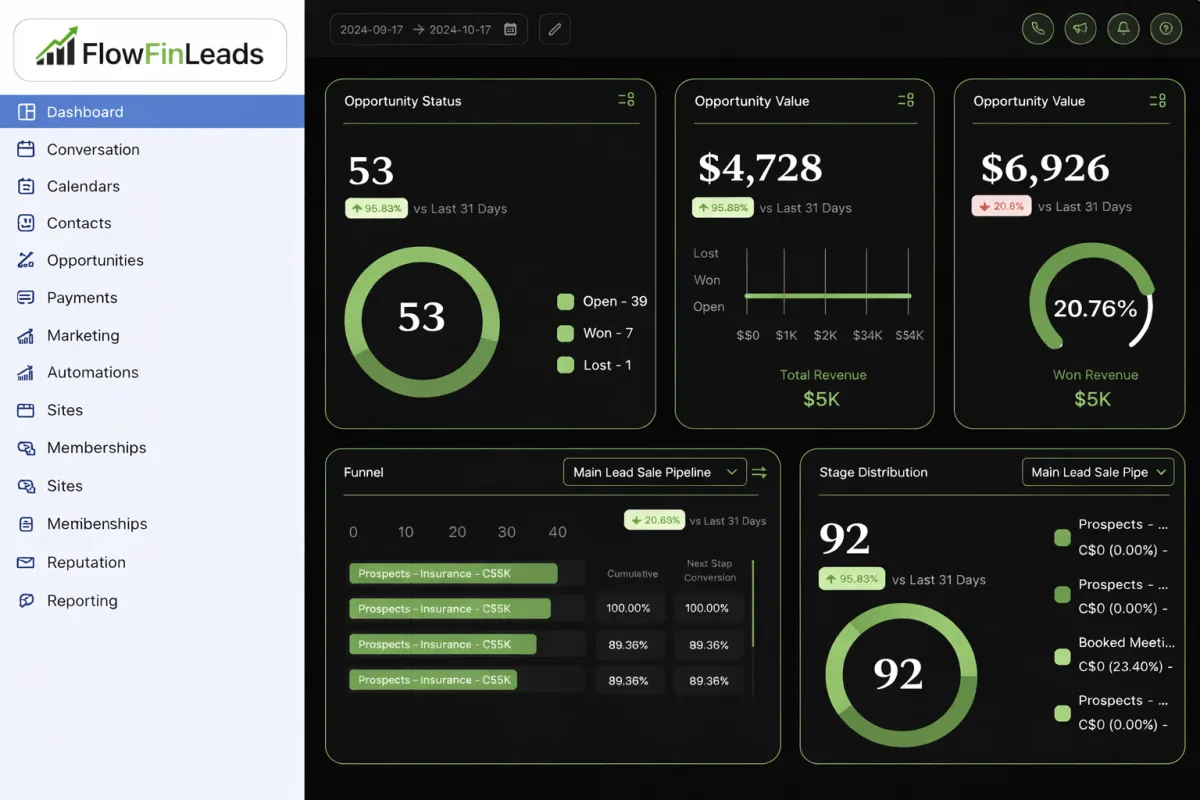Click the Calendars sidebar icon
Screen dimensions: 1200x800
click(26, 186)
